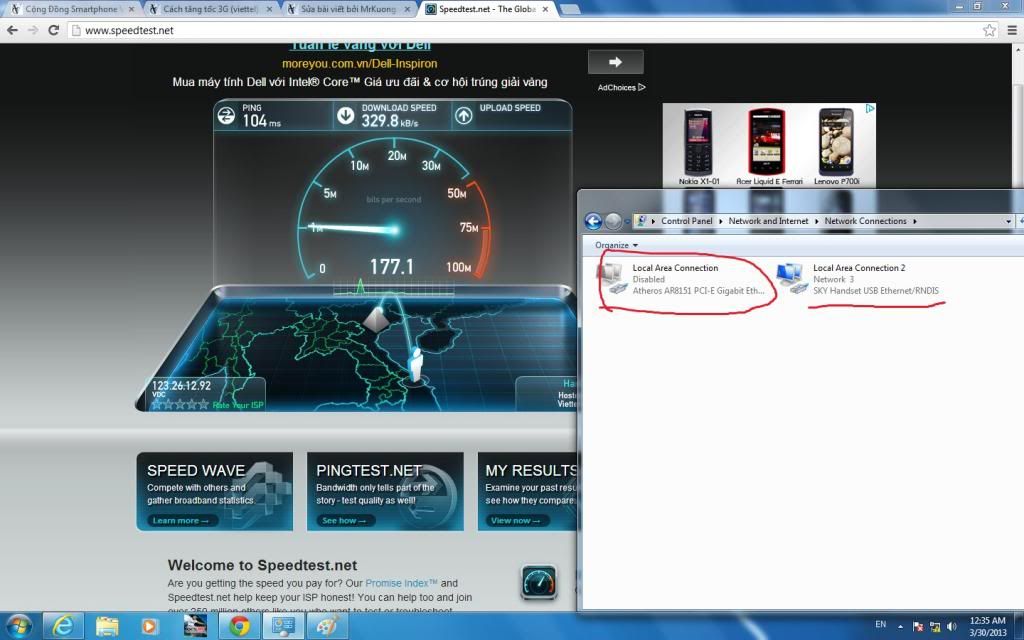Open Paint from the taskbar
Image resolution: width=1024 pixels, height=640 pixels.
(327, 626)
